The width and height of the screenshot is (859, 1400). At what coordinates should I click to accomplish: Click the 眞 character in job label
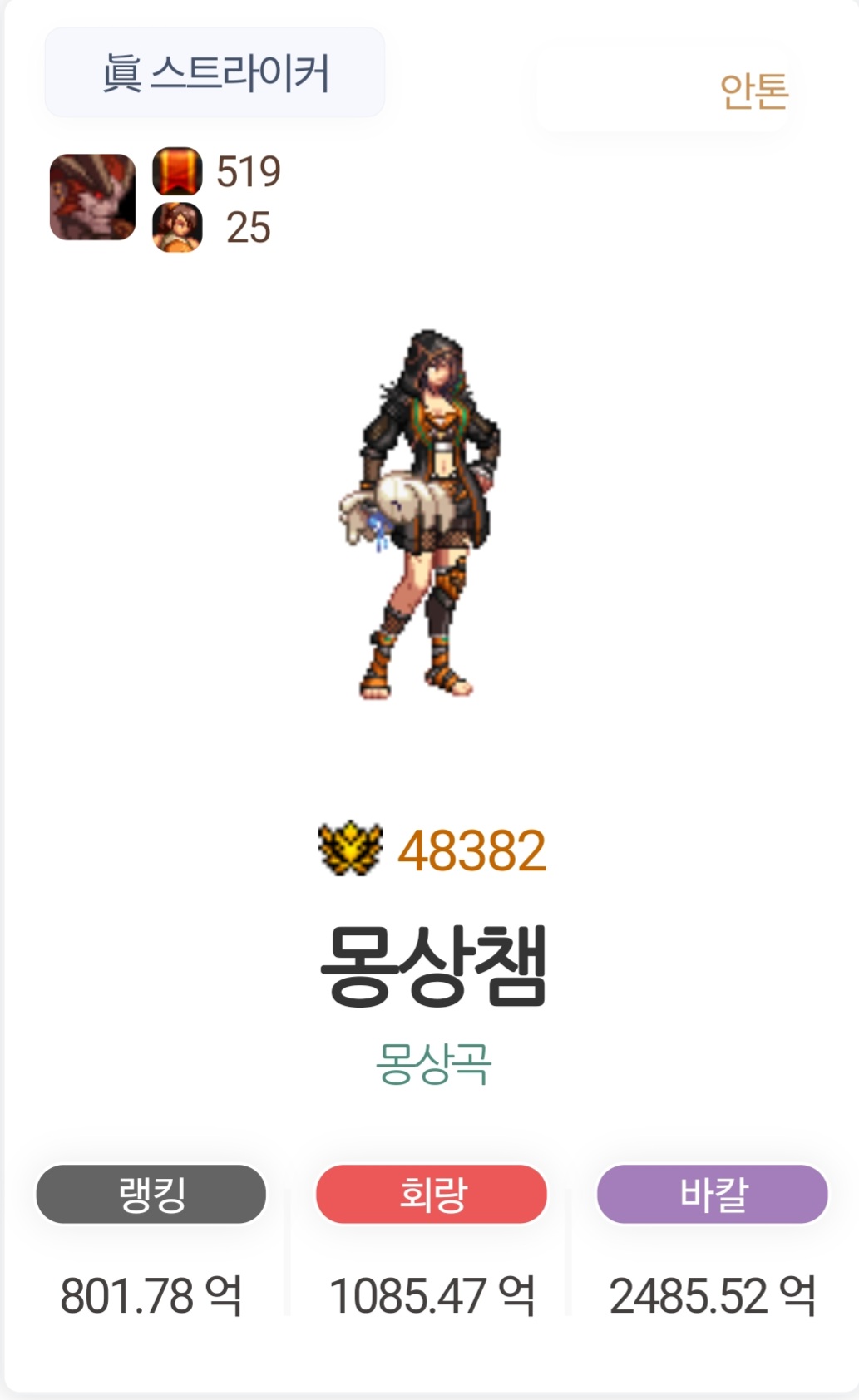point(122,72)
